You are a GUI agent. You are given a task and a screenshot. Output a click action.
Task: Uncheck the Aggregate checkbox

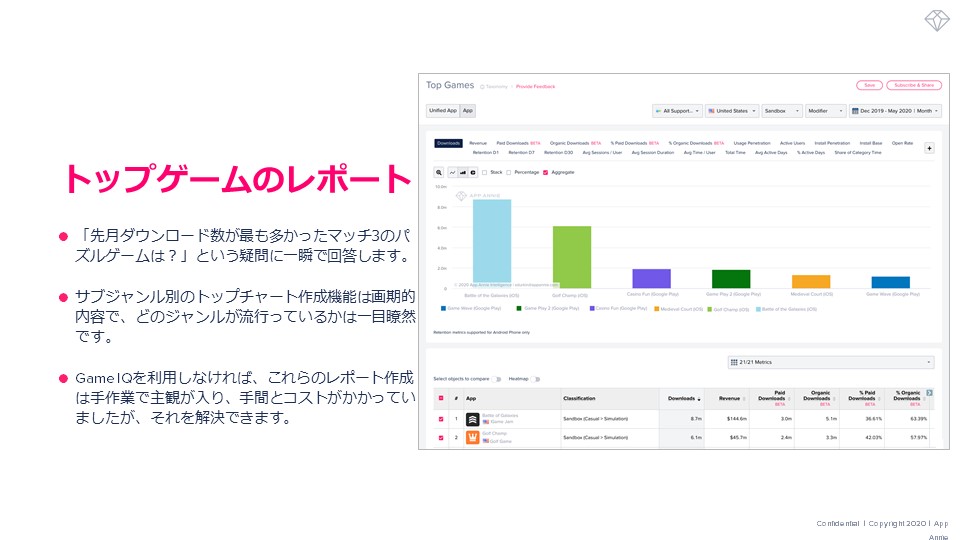coord(545,172)
